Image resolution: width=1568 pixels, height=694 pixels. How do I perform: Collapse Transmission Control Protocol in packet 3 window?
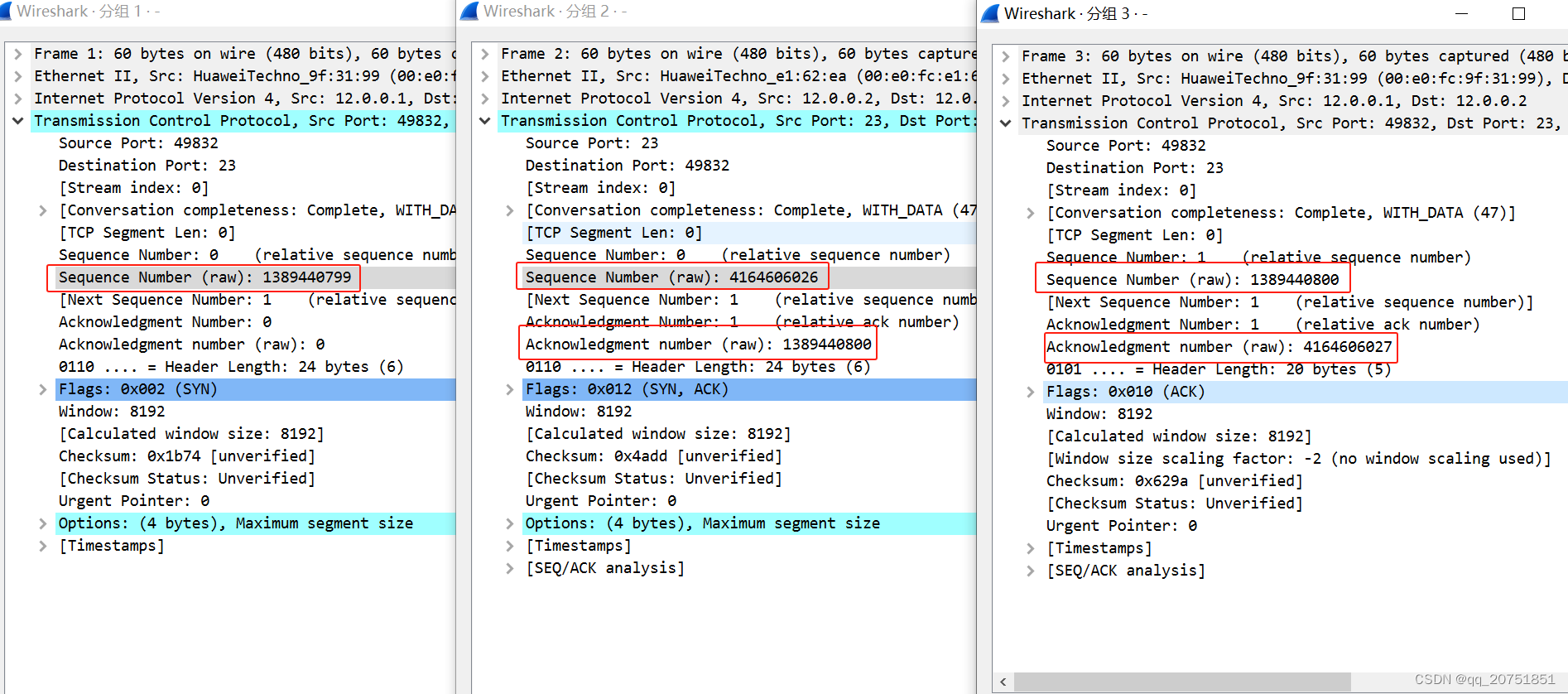[x=1006, y=123]
